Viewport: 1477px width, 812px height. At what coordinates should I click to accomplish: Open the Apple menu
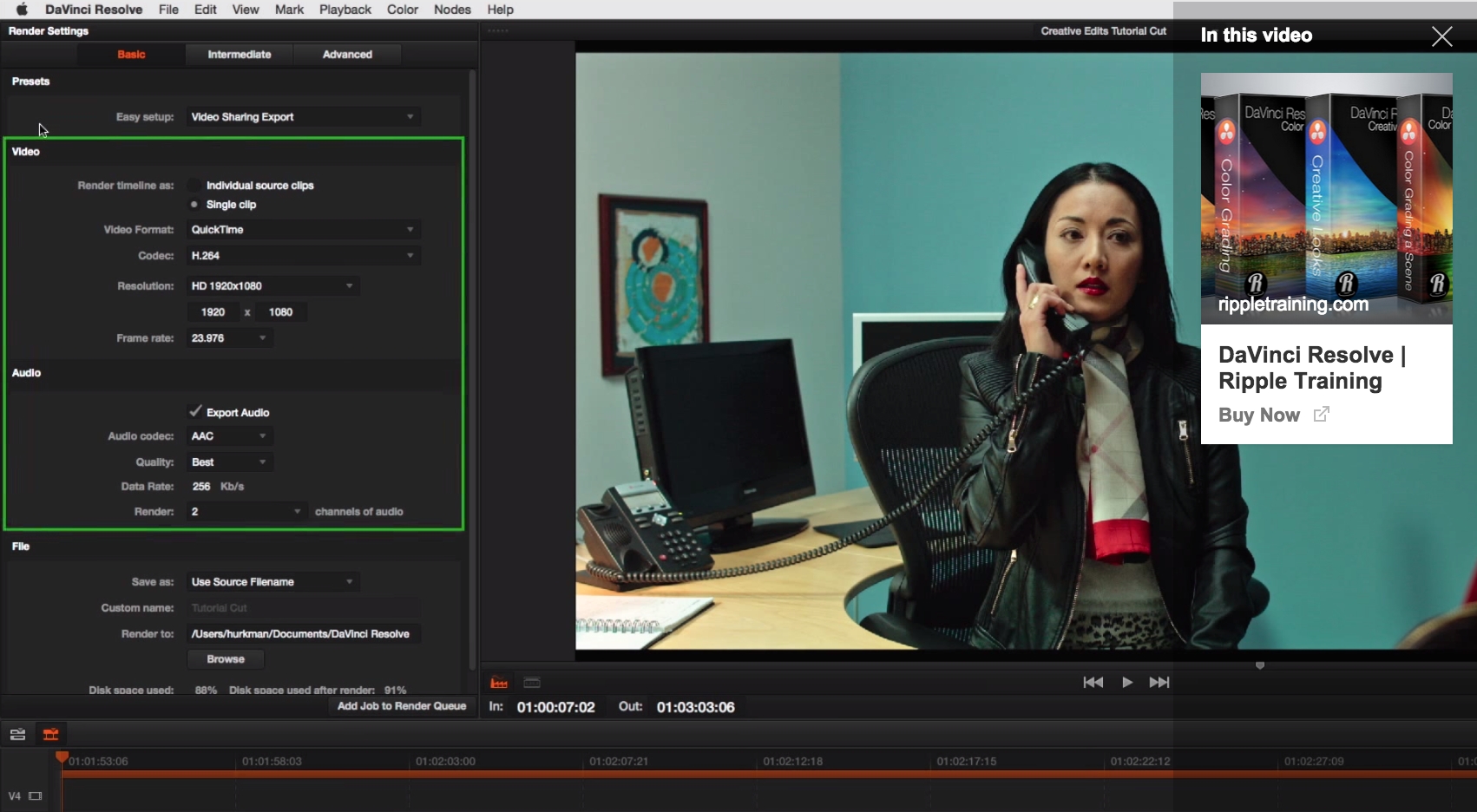click(x=22, y=10)
